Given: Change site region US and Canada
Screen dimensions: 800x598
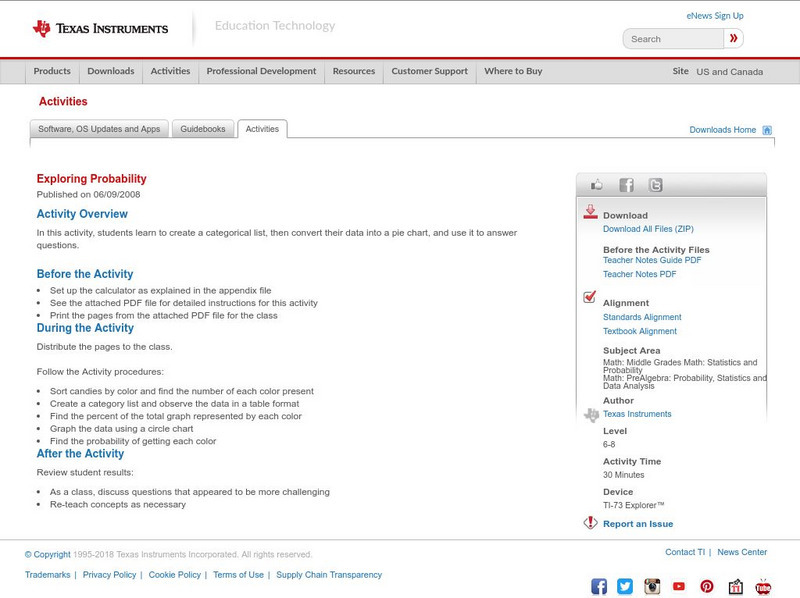Looking at the screenshot, I should [730, 72].
